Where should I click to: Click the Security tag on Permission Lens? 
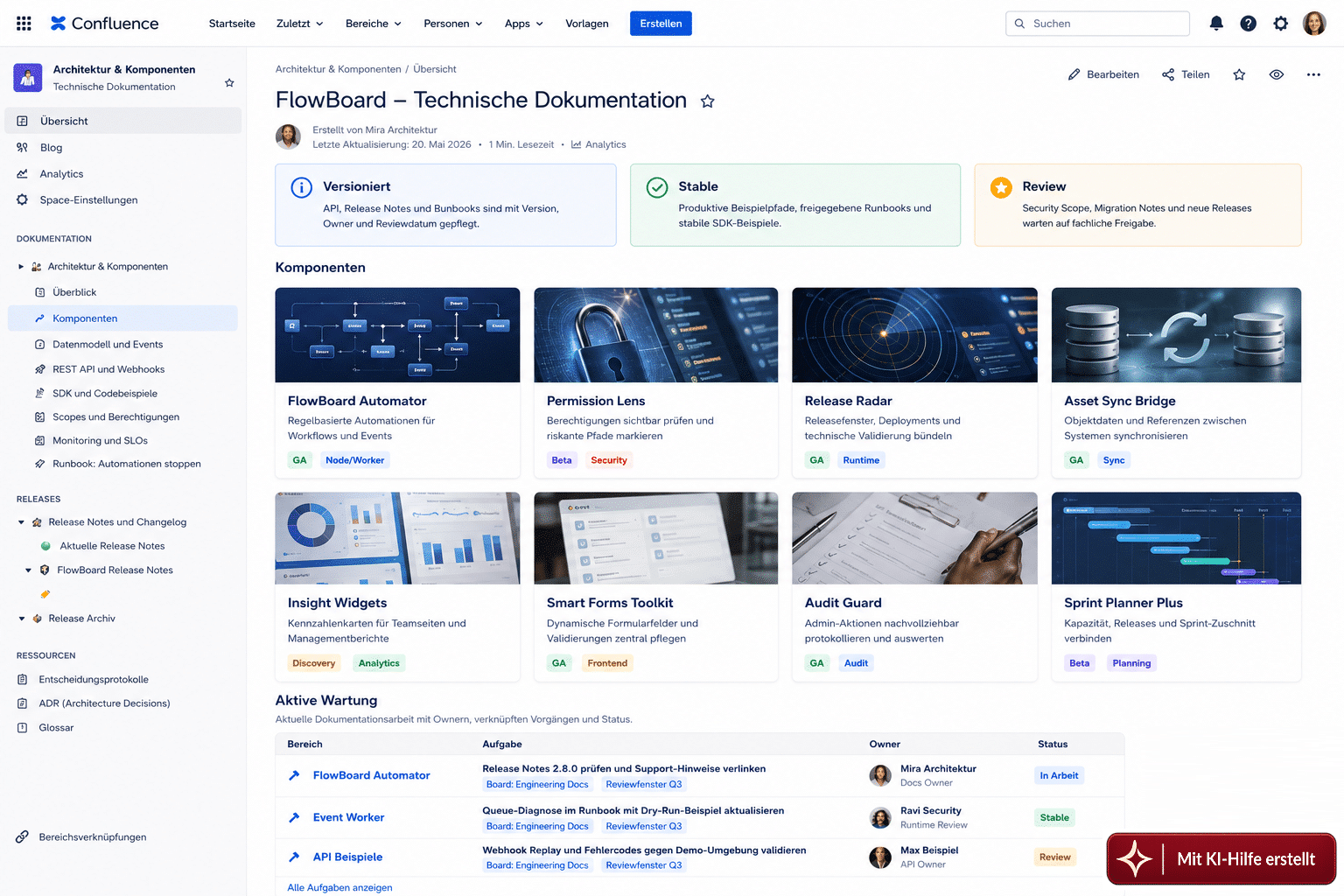[x=609, y=460]
